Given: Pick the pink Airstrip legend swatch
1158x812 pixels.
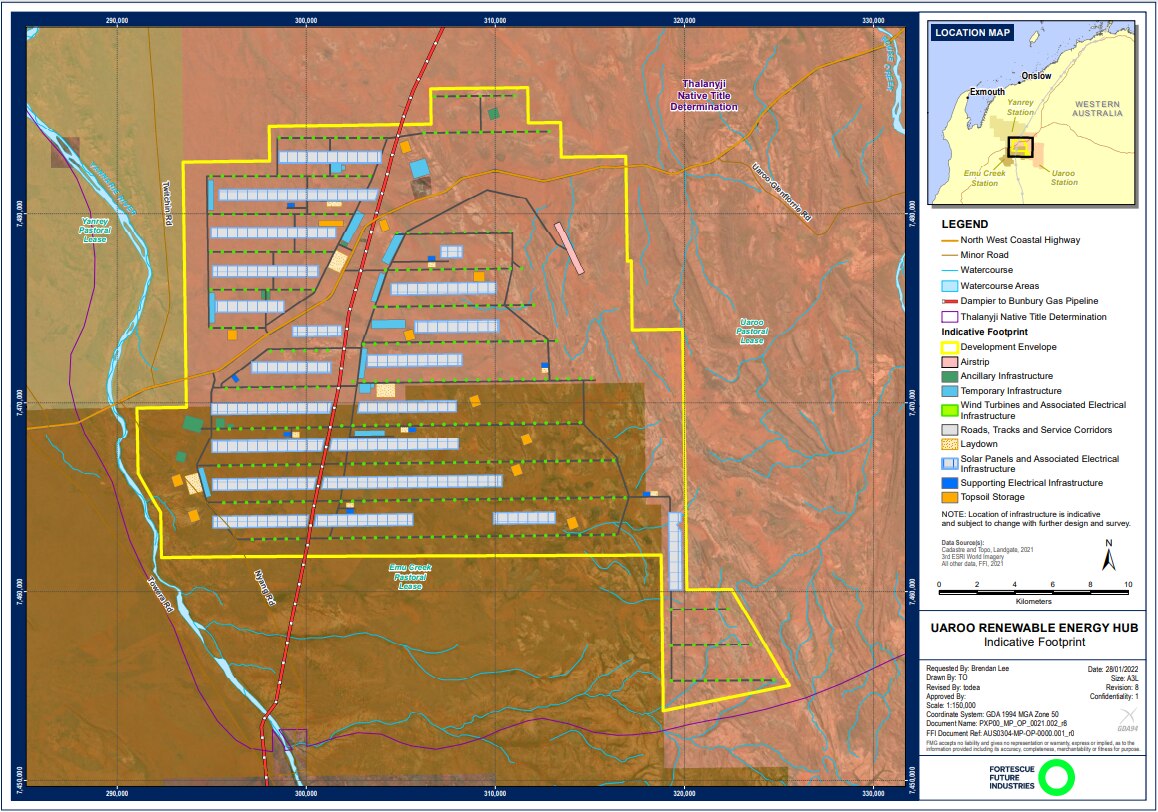Looking at the screenshot, I should tap(950, 362).
